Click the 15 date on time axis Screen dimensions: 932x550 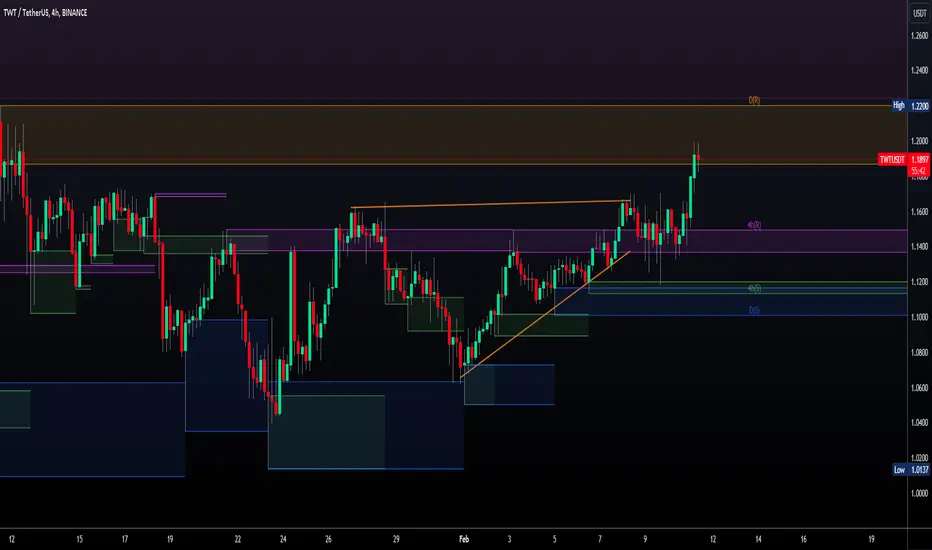point(80,539)
